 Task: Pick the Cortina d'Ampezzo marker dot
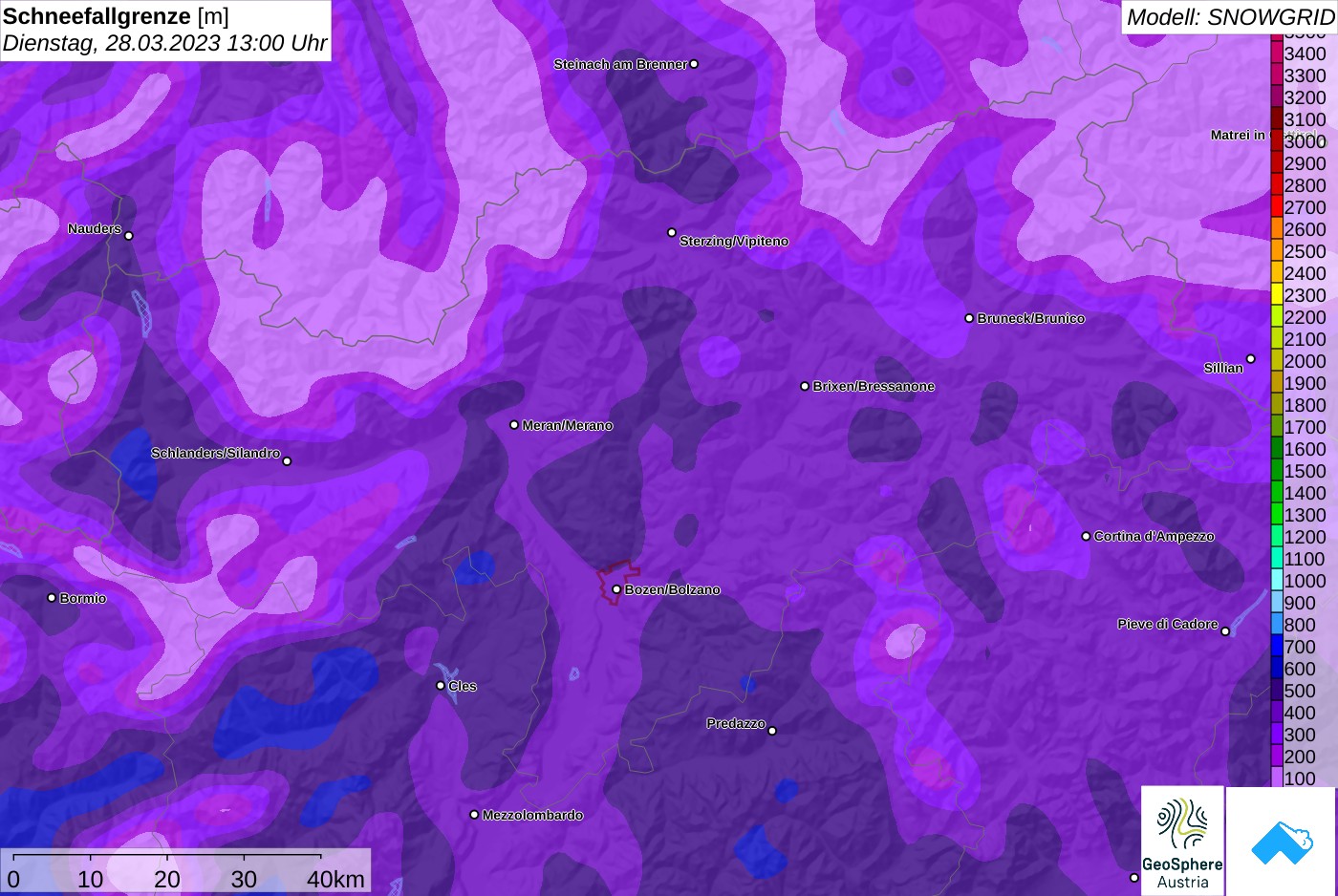[1086, 536]
